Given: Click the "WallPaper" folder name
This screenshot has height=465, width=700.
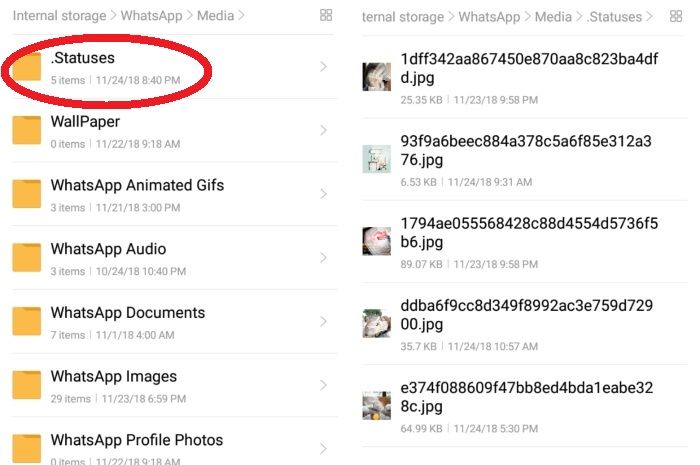Looking at the screenshot, I should [85, 121].
